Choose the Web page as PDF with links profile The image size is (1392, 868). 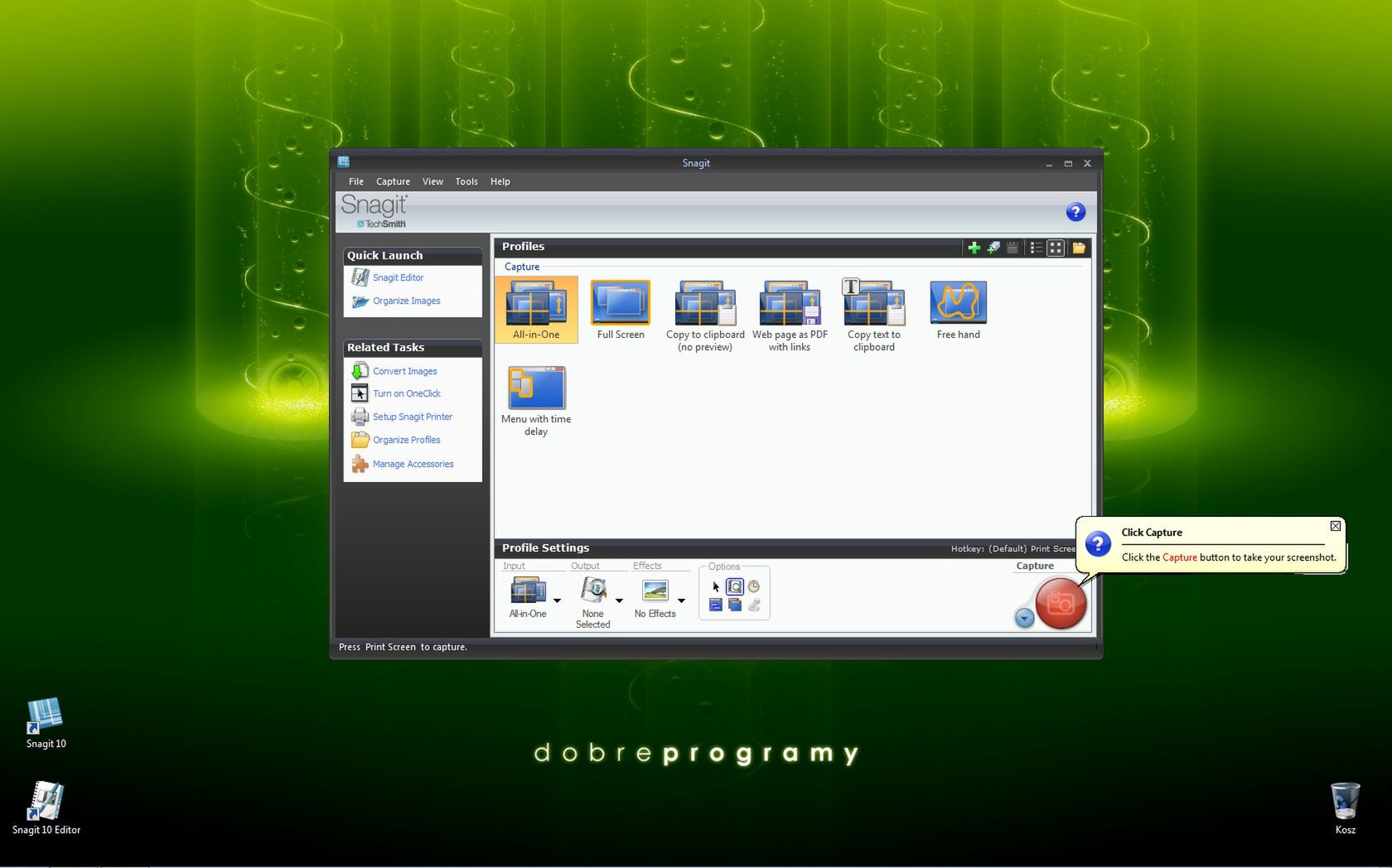(x=790, y=316)
